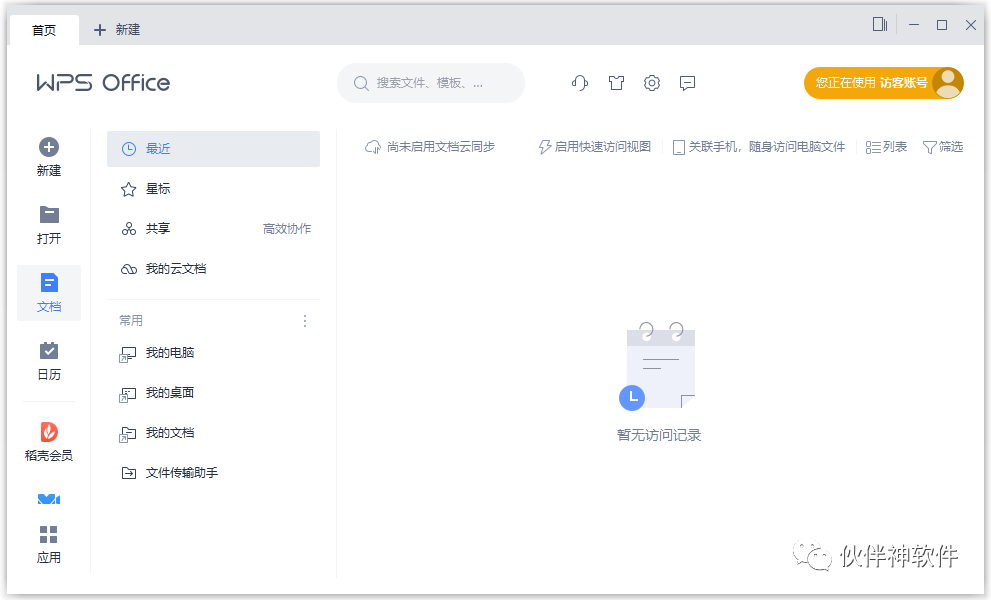
Task: Open the 筛选 filter dropdown
Action: 942,145
